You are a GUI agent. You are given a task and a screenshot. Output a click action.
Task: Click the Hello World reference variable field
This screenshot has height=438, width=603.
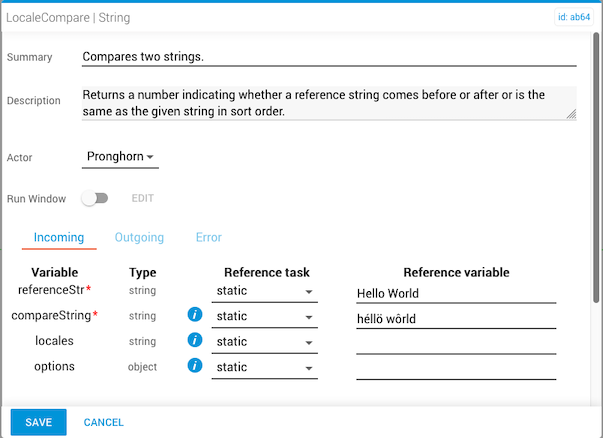[455, 293]
